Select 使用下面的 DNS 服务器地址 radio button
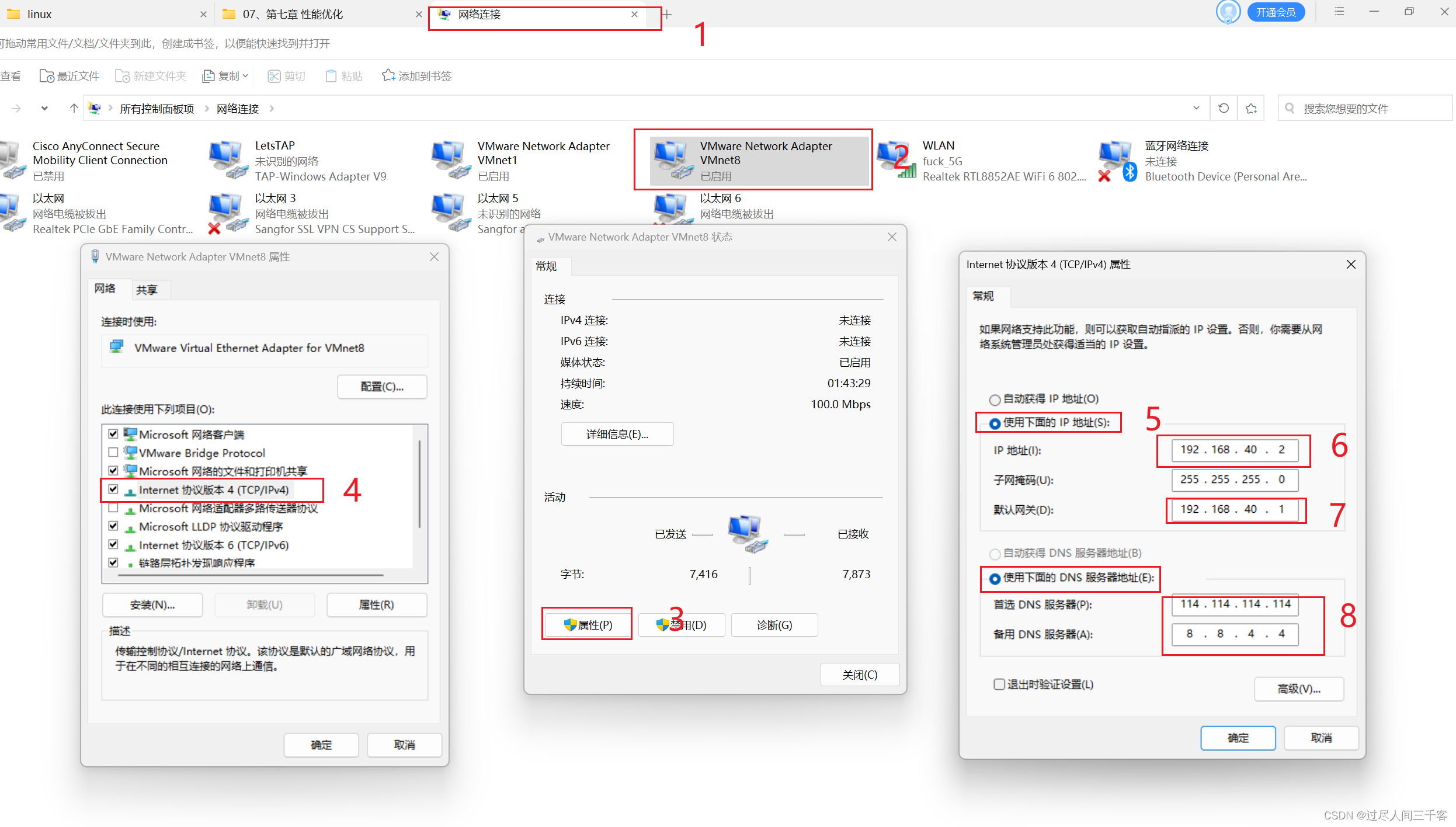The image size is (1456, 827). click(995, 579)
